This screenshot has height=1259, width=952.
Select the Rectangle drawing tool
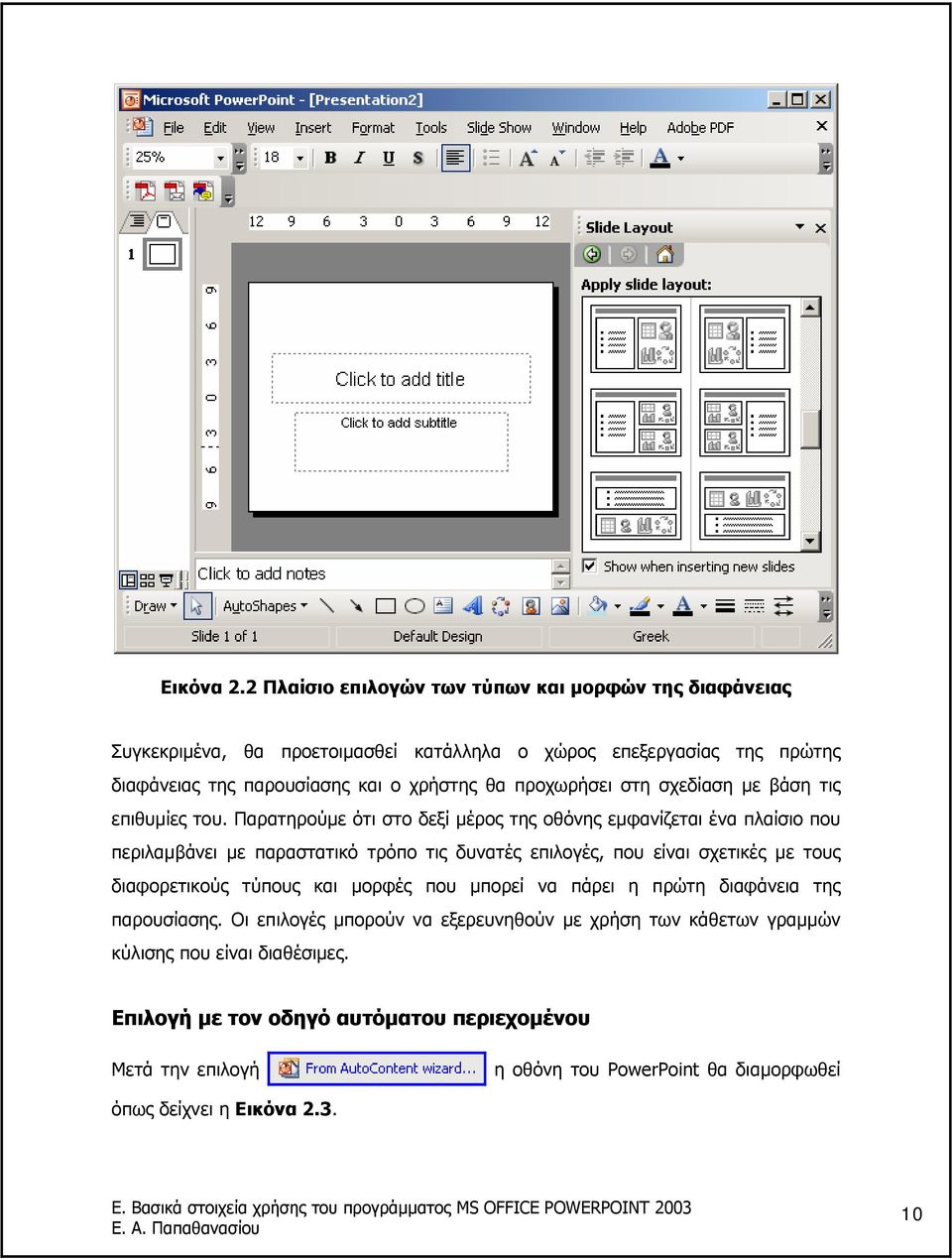coord(386,605)
